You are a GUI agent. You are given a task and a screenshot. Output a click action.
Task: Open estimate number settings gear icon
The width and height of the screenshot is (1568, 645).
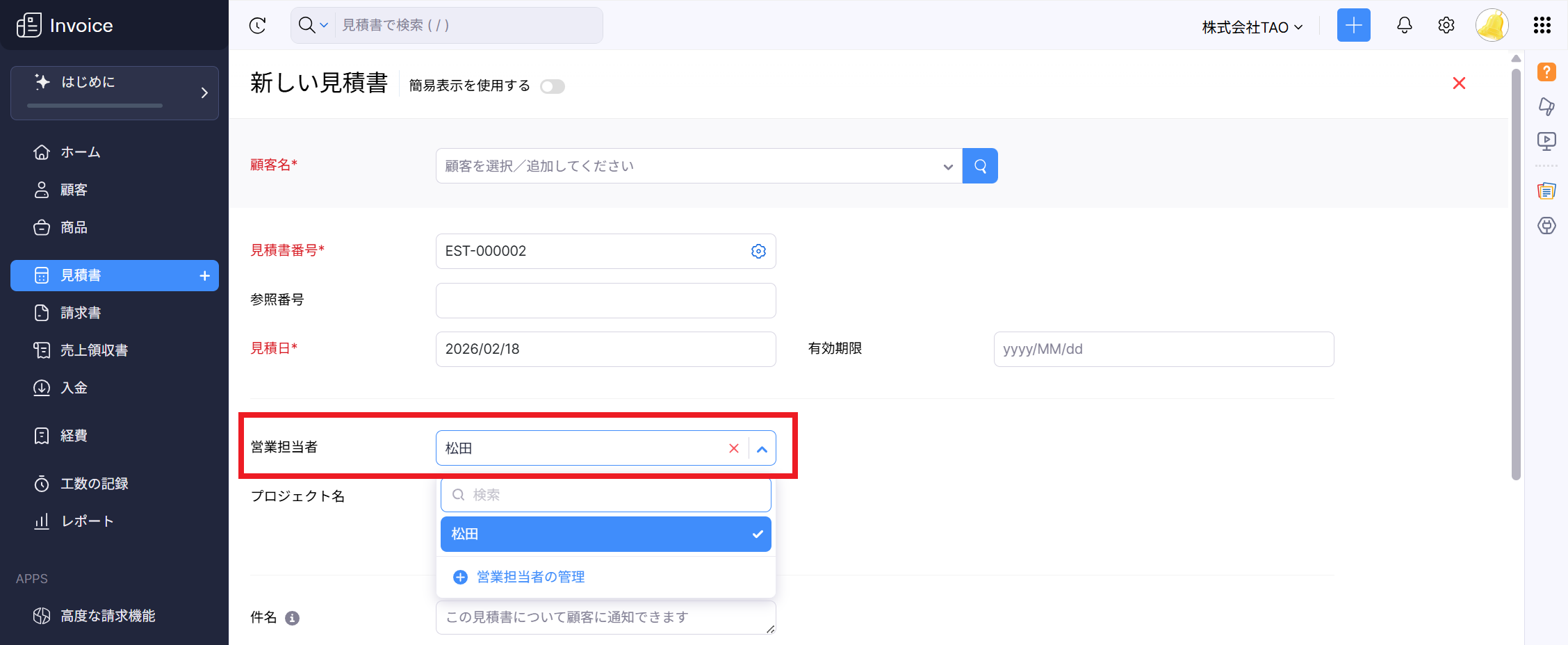(x=758, y=252)
